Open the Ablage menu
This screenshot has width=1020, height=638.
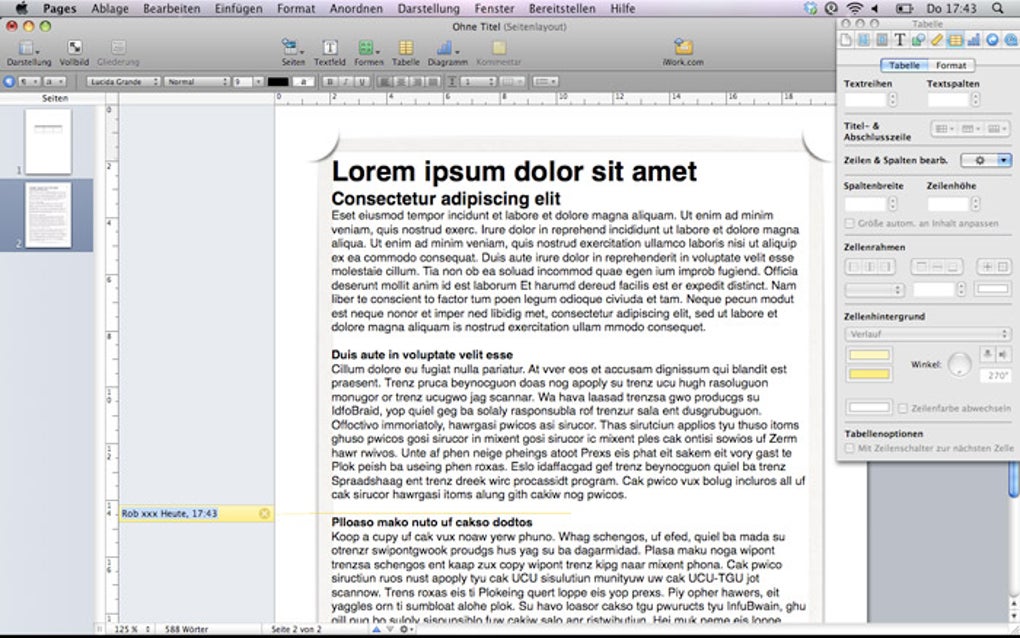point(109,8)
